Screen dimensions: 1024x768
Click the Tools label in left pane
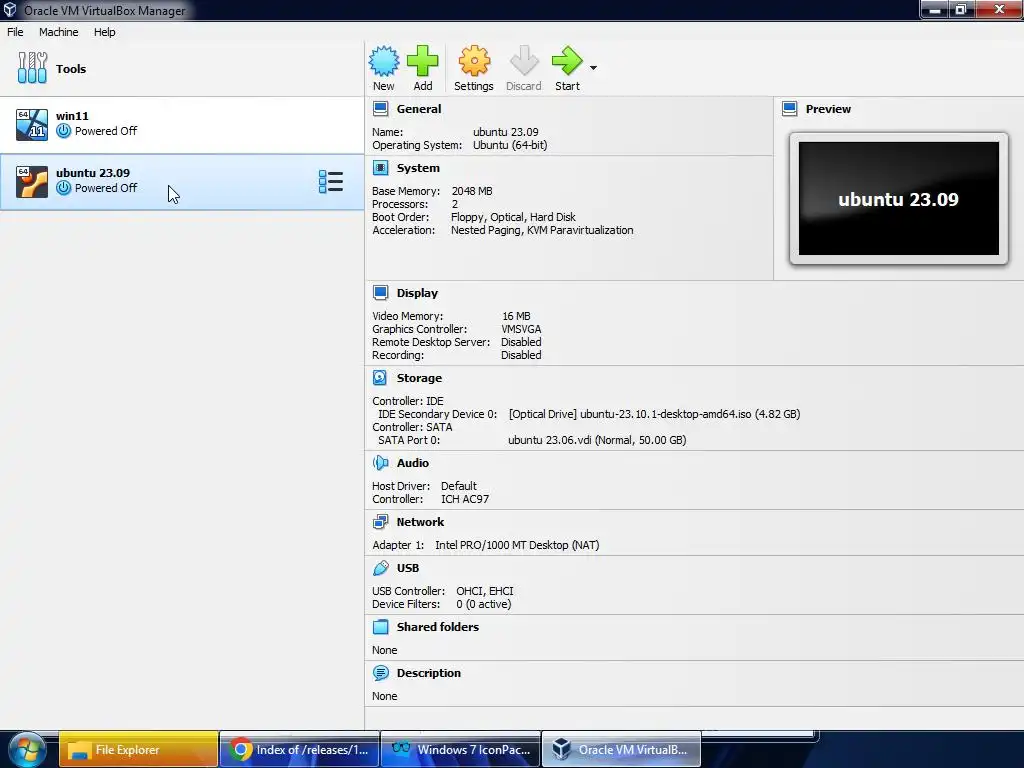(x=71, y=69)
